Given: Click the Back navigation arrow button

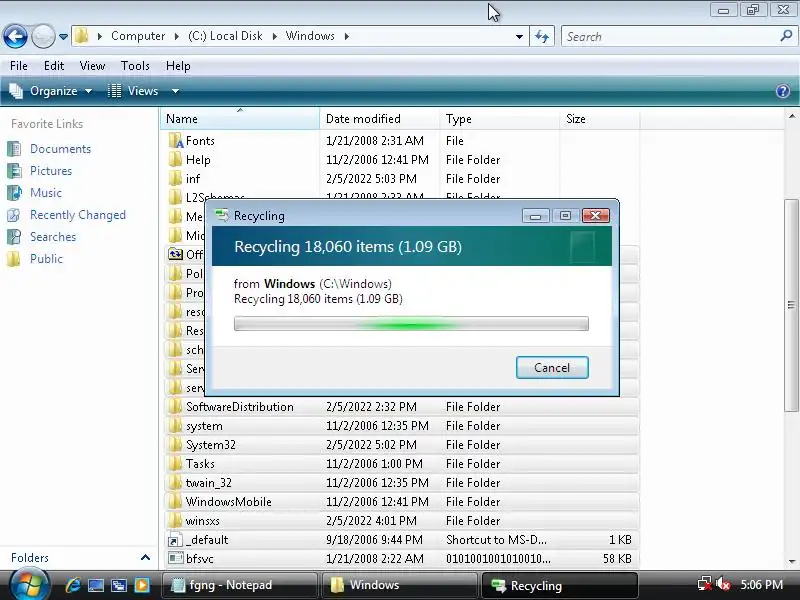Looking at the screenshot, I should coord(15,37).
